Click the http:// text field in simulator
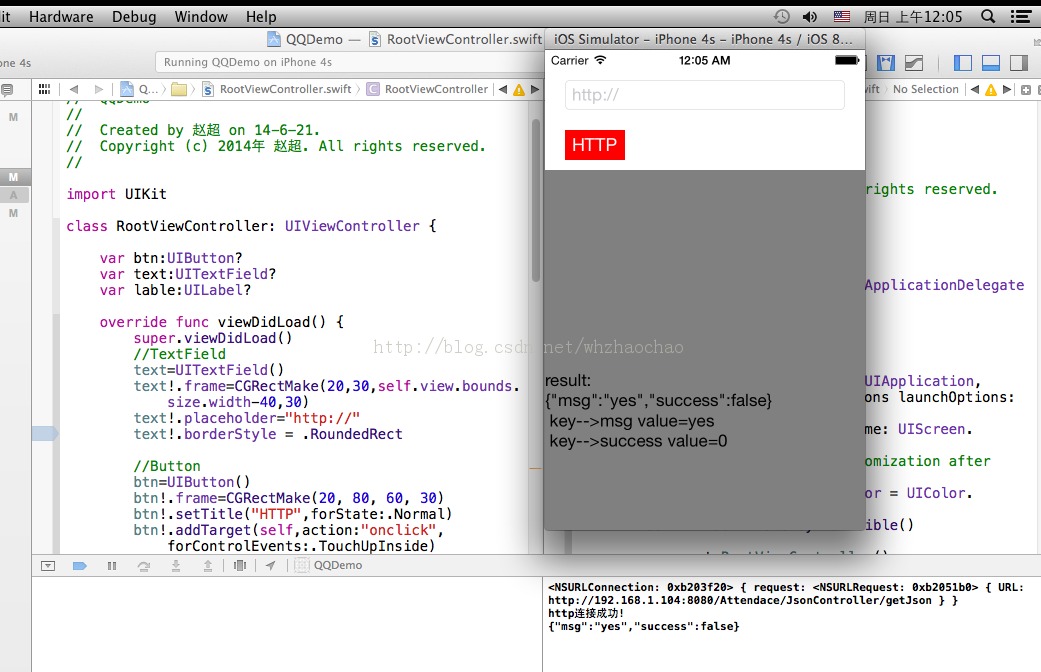 [x=704, y=95]
